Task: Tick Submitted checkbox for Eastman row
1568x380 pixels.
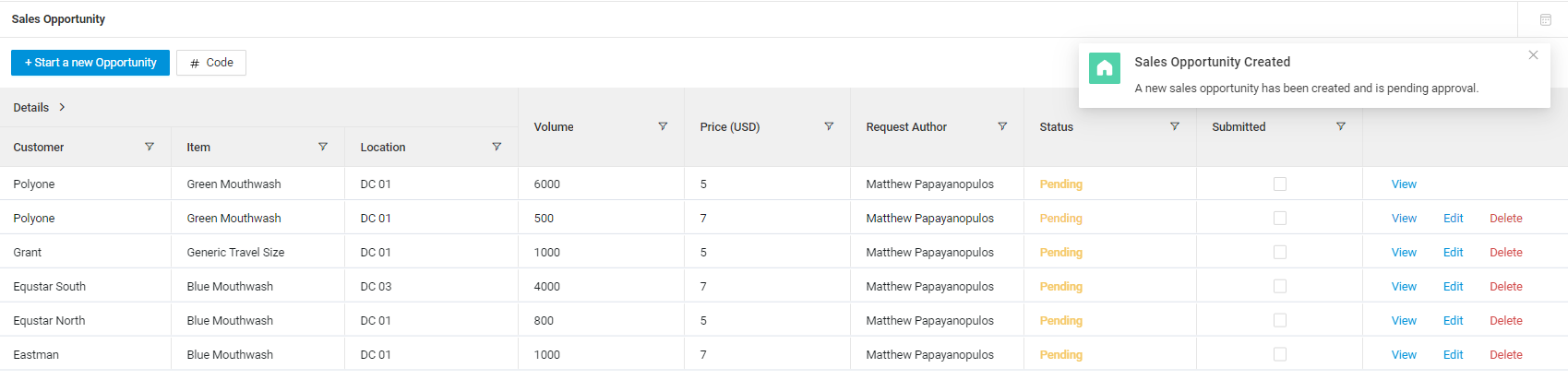Action: [1280, 355]
